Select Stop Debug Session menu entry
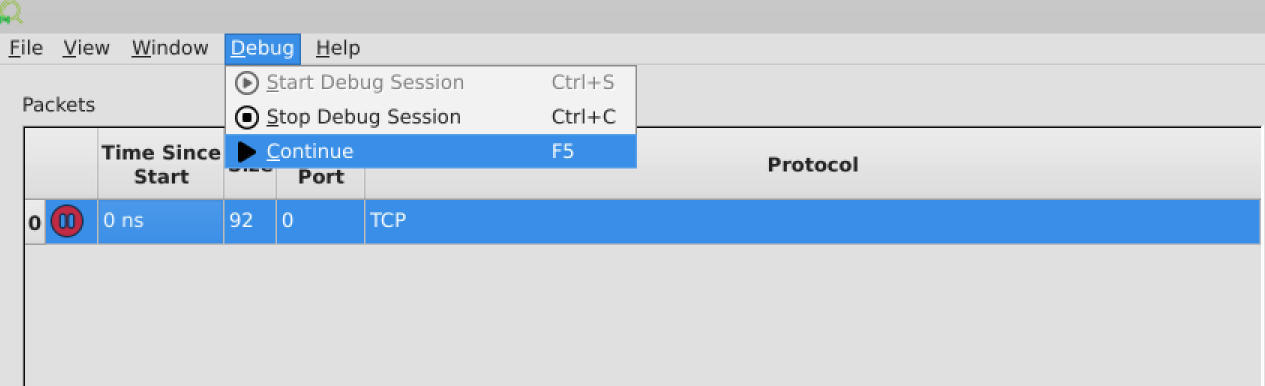 (431, 117)
